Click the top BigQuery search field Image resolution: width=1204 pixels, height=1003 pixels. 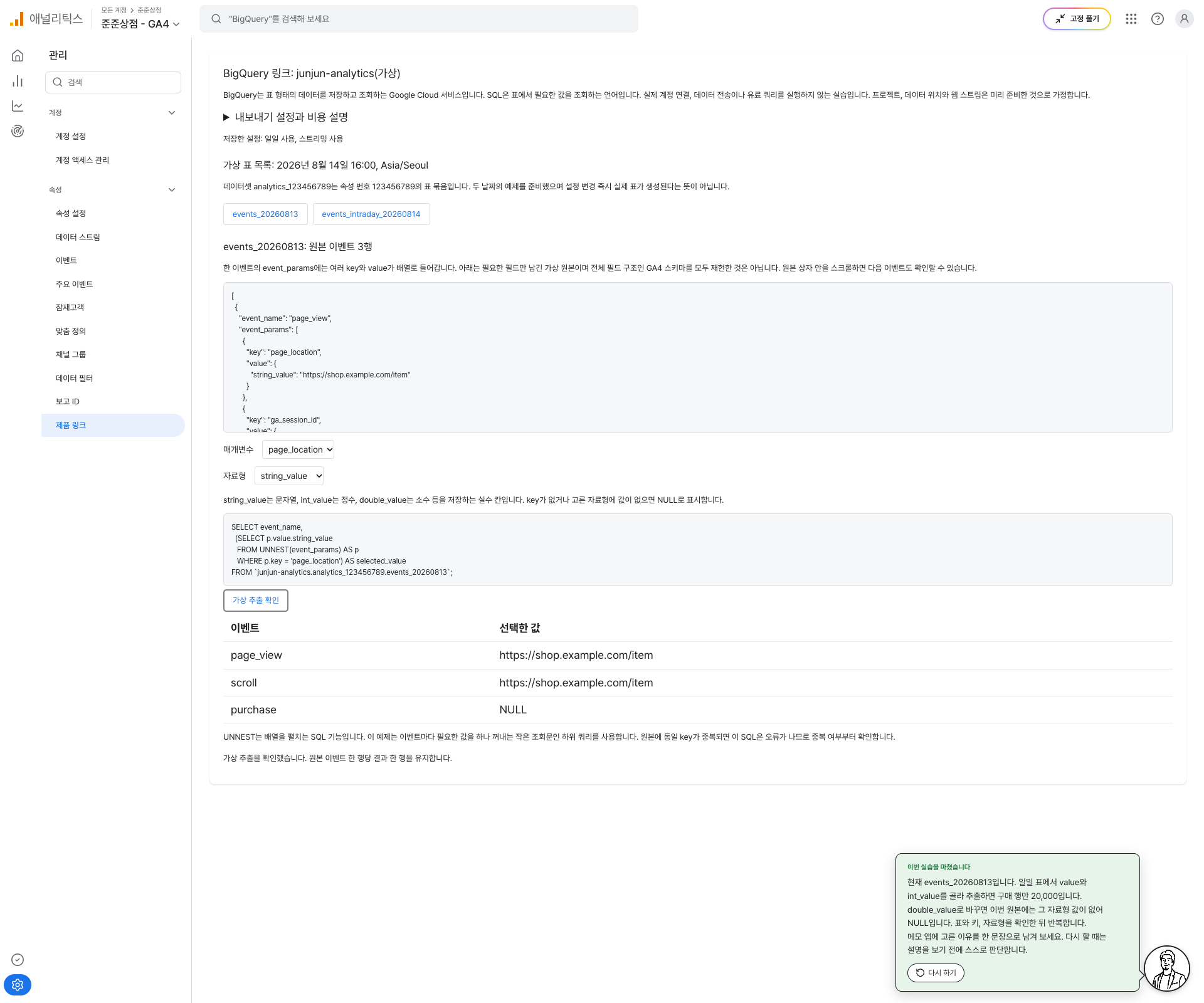419,19
